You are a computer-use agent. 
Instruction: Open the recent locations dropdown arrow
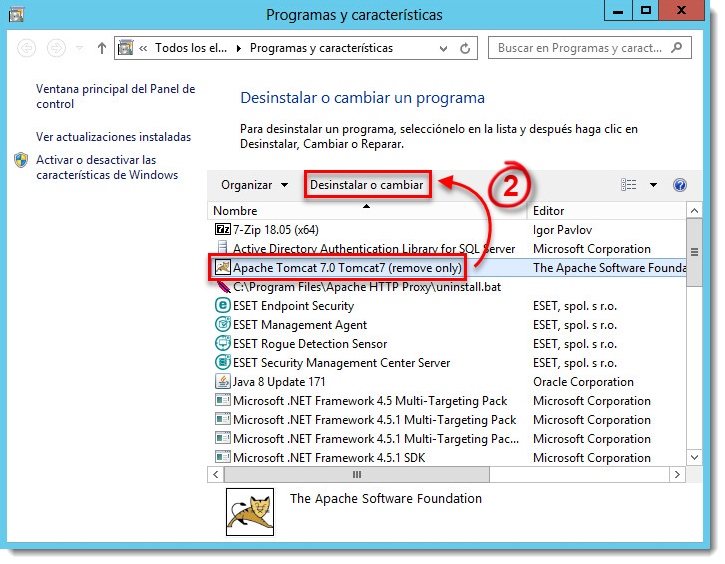point(80,48)
